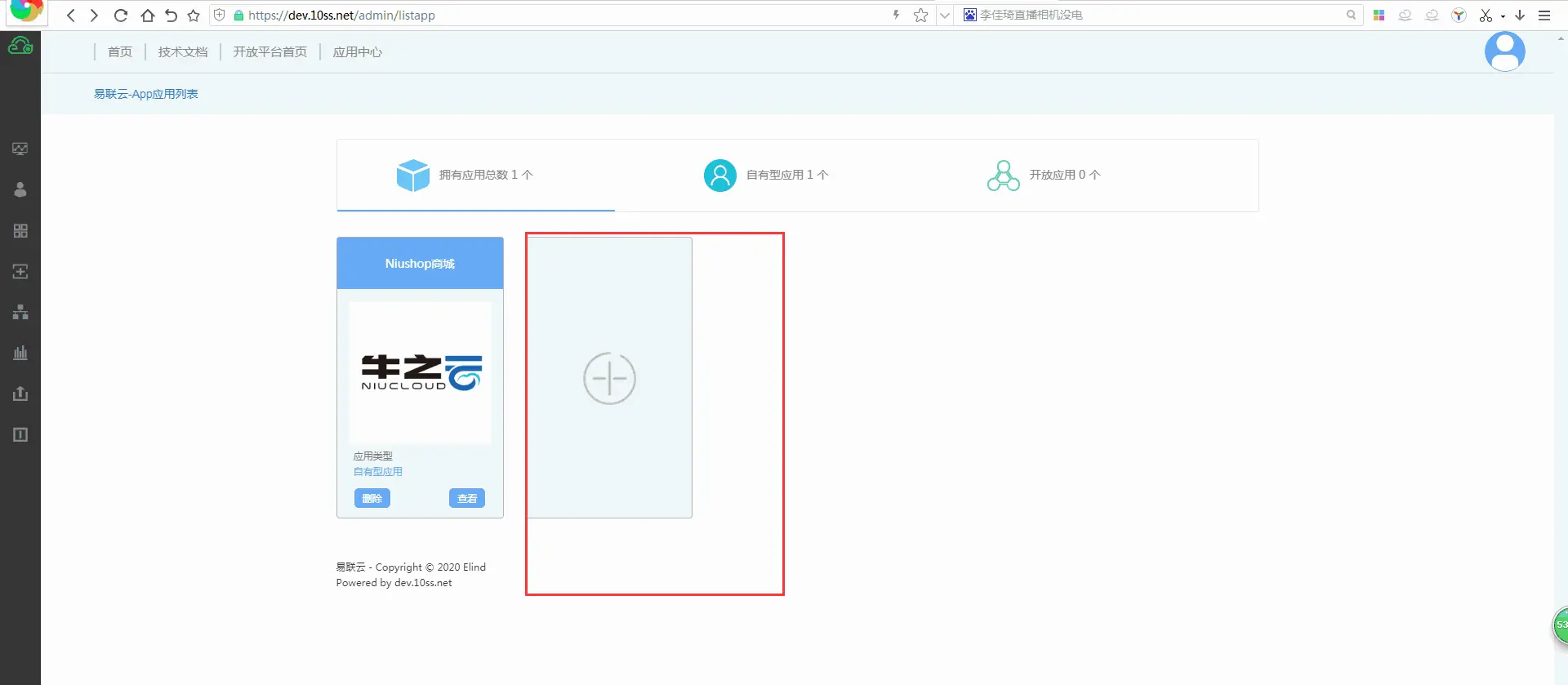Image resolution: width=1568 pixels, height=685 pixels.
Task: Open the user profile sidebar icon
Action: pos(20,189)
